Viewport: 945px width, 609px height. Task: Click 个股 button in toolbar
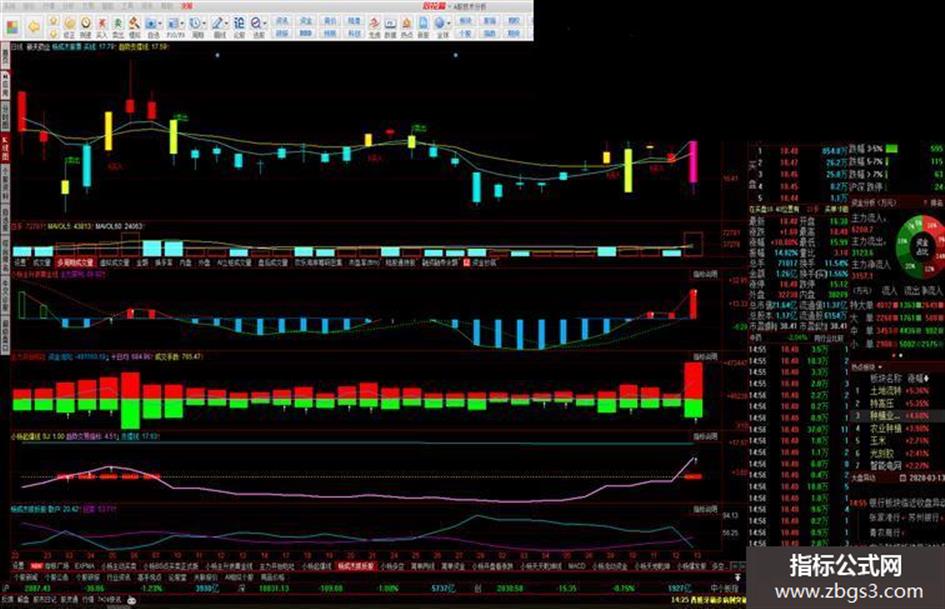coord(465,33)
